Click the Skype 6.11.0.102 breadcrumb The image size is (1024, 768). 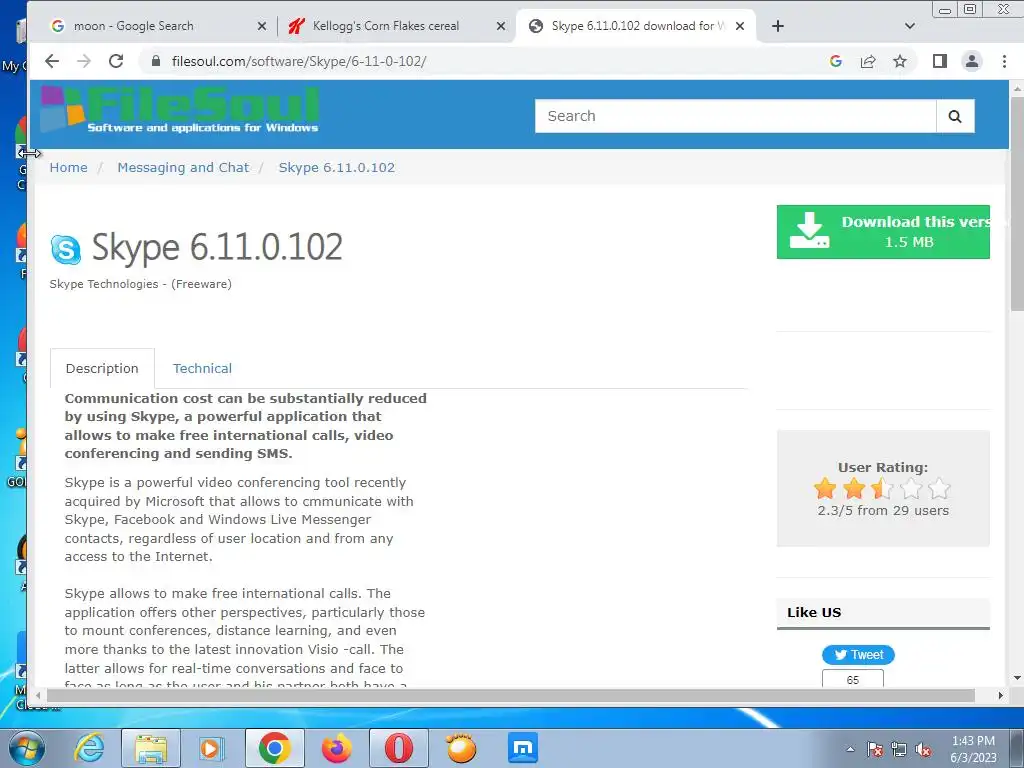336,168
